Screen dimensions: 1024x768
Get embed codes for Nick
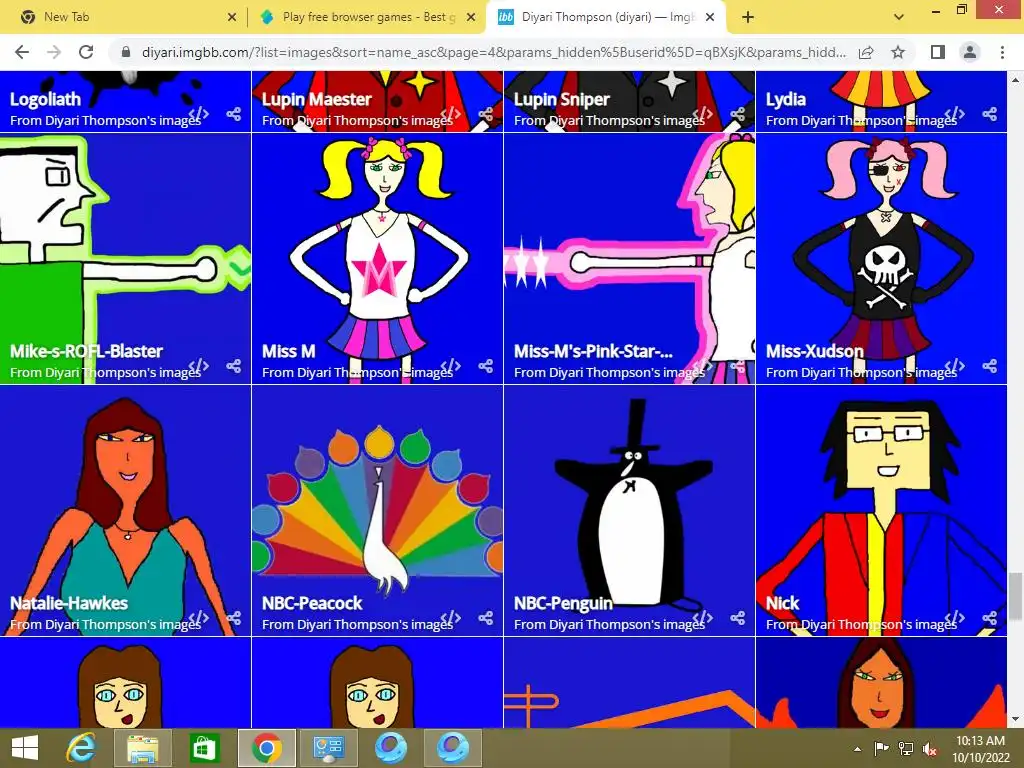click(x=955, y=618)
